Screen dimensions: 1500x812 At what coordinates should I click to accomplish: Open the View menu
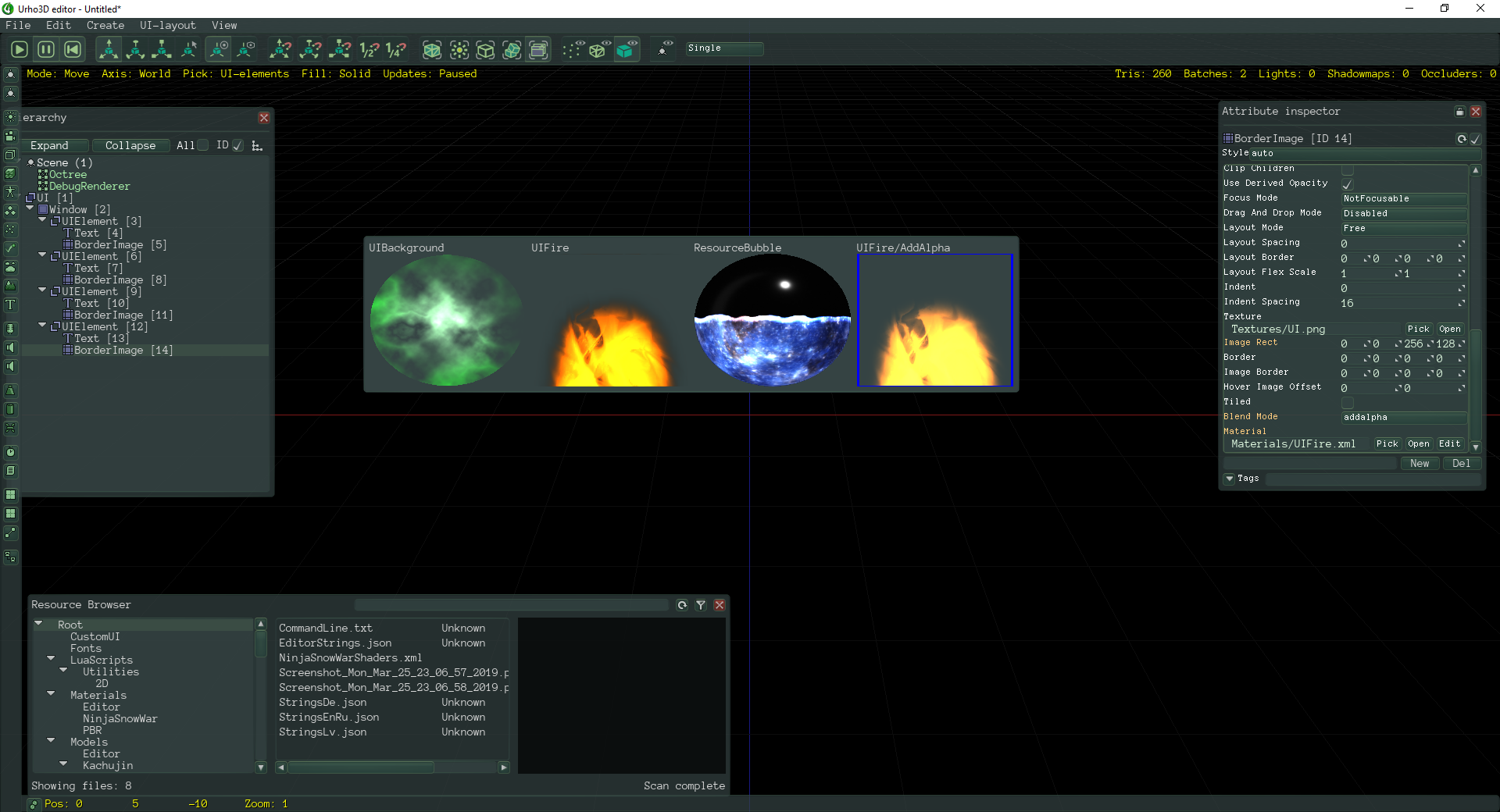tap(224, 26)
